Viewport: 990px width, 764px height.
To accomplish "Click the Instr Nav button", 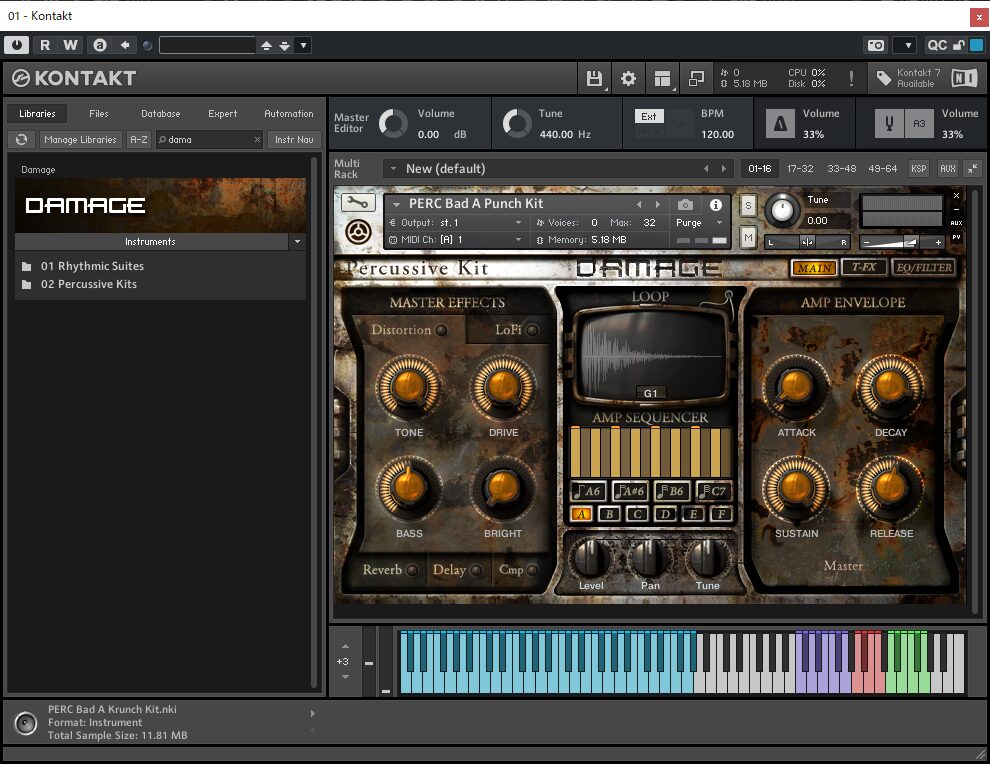I will pyautogui.click(x=294, y=140).
